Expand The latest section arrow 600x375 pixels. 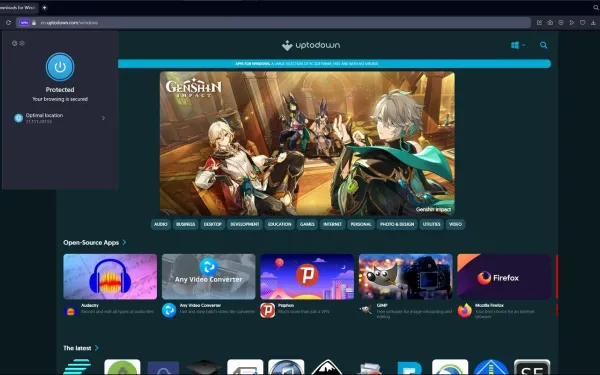pos(97,348)
